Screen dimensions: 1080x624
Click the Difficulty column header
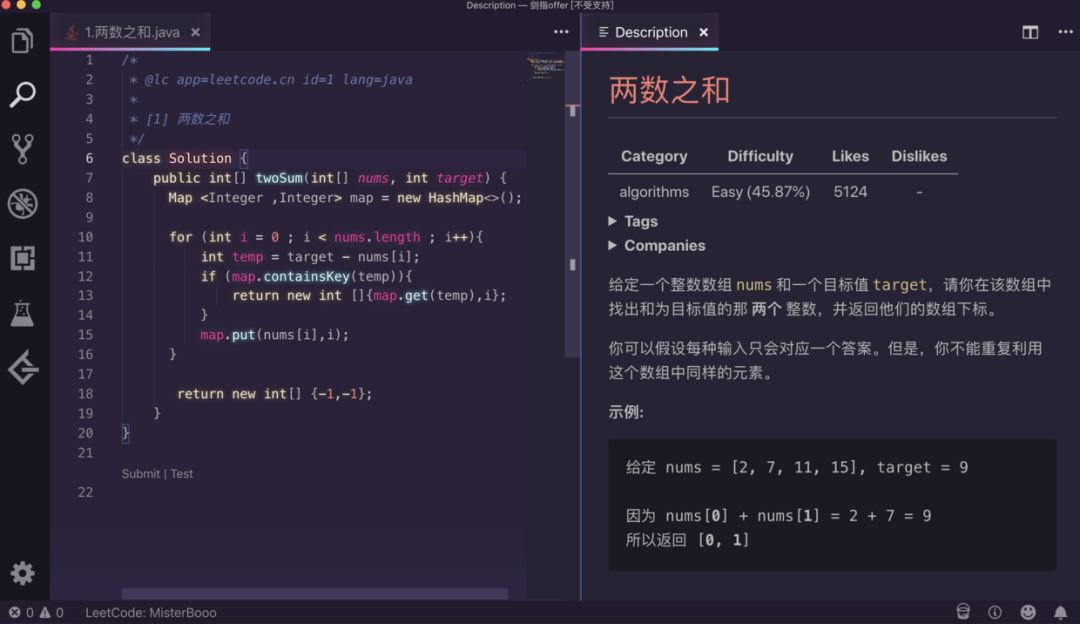coord(760,156)
